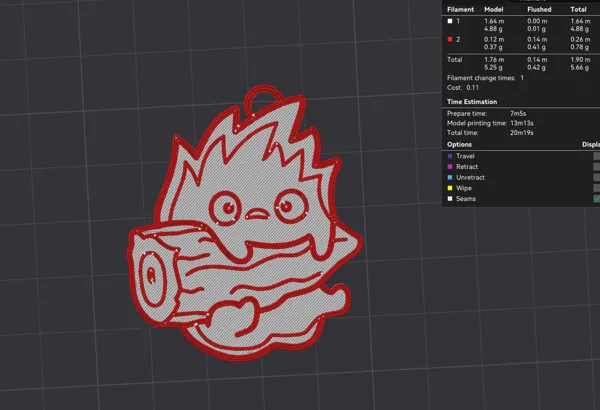The width and height of the screenshot is (600, 410).
Task: Click the red filament 2 color swatch
Action: click(x=450, y=39)
